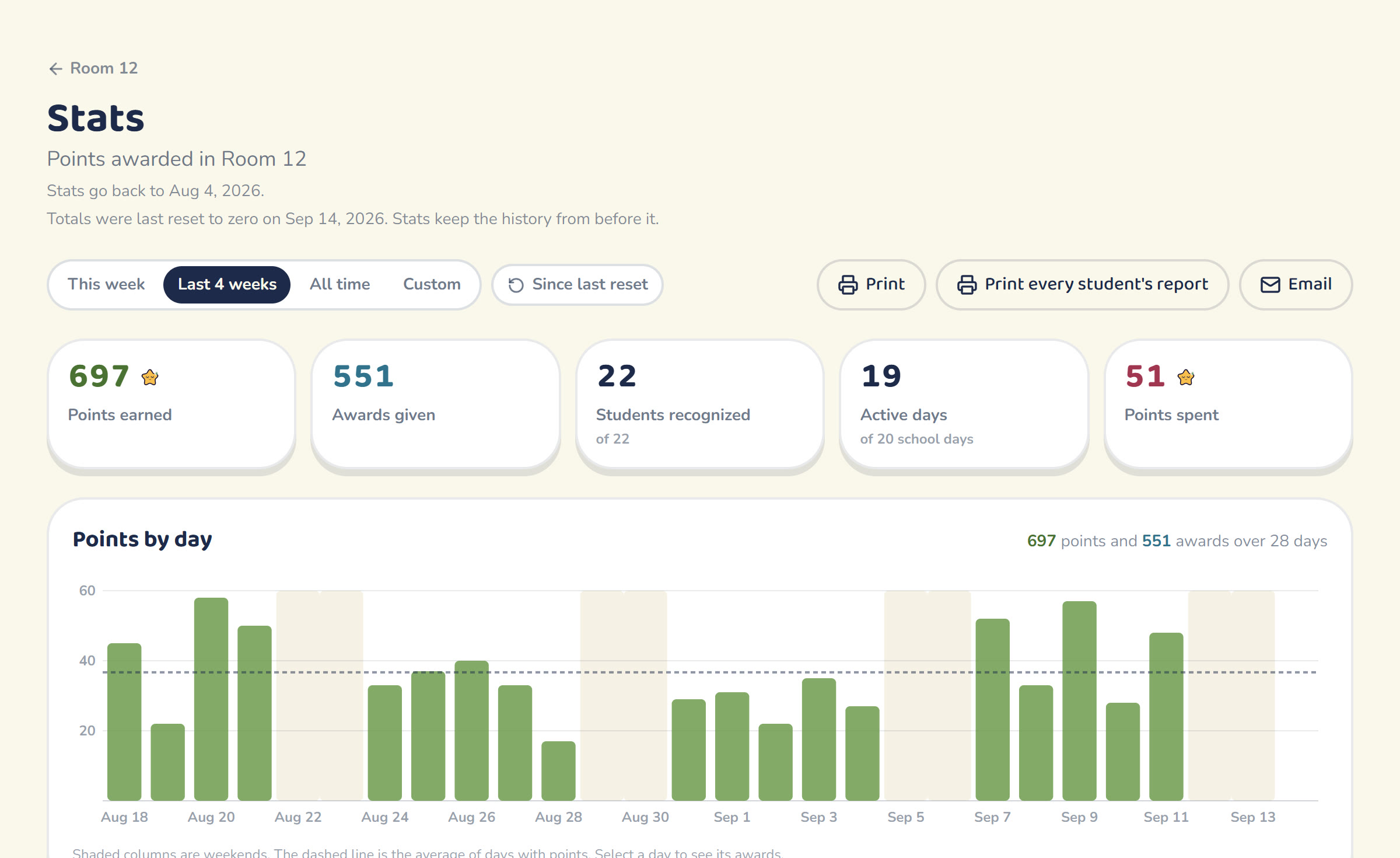
Task: Select the Sep 3 bar in the chart
Action: click(x=819, y=740)
